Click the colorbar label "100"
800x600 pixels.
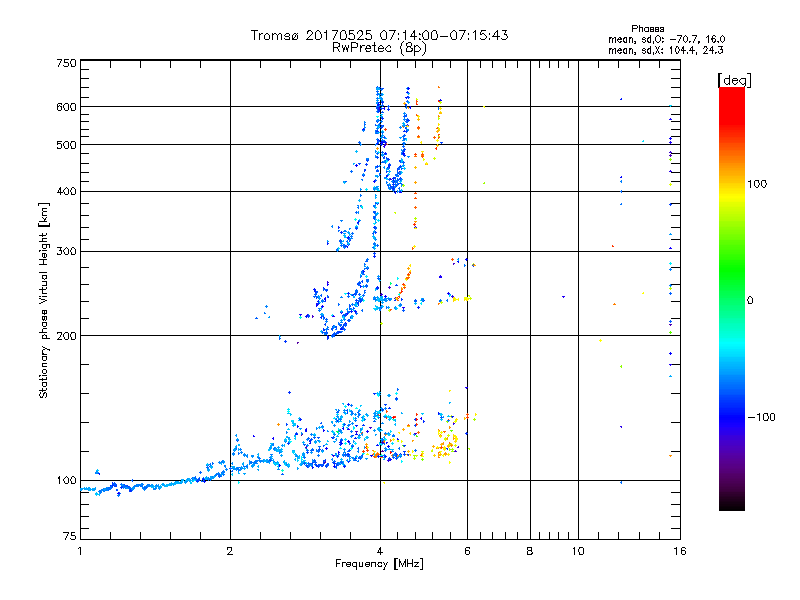click(x=757, y=184)
